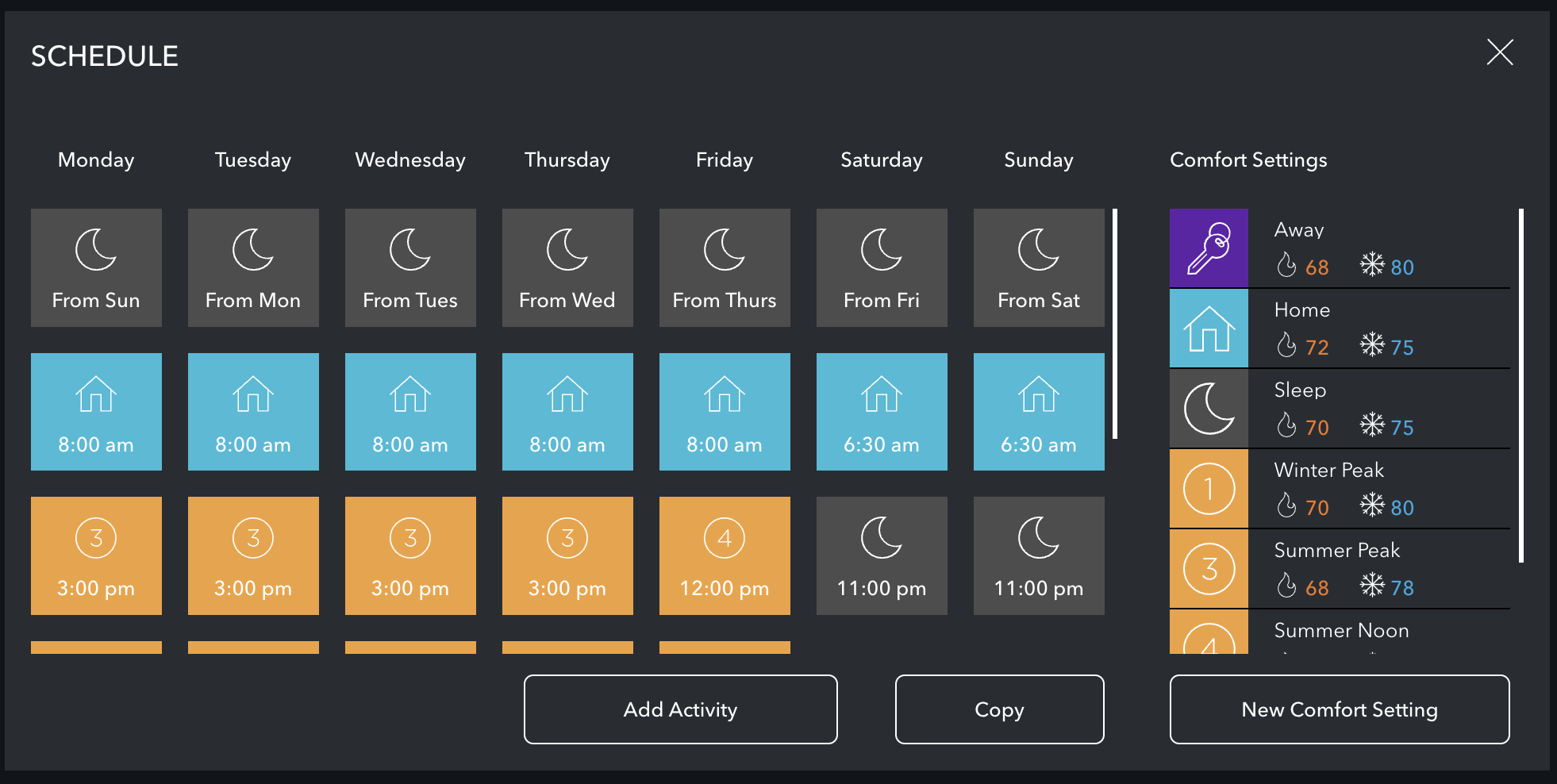1557x784 pixels.
Task: Select Monday's 8:00 am Home activity
Action: point(96,412)
